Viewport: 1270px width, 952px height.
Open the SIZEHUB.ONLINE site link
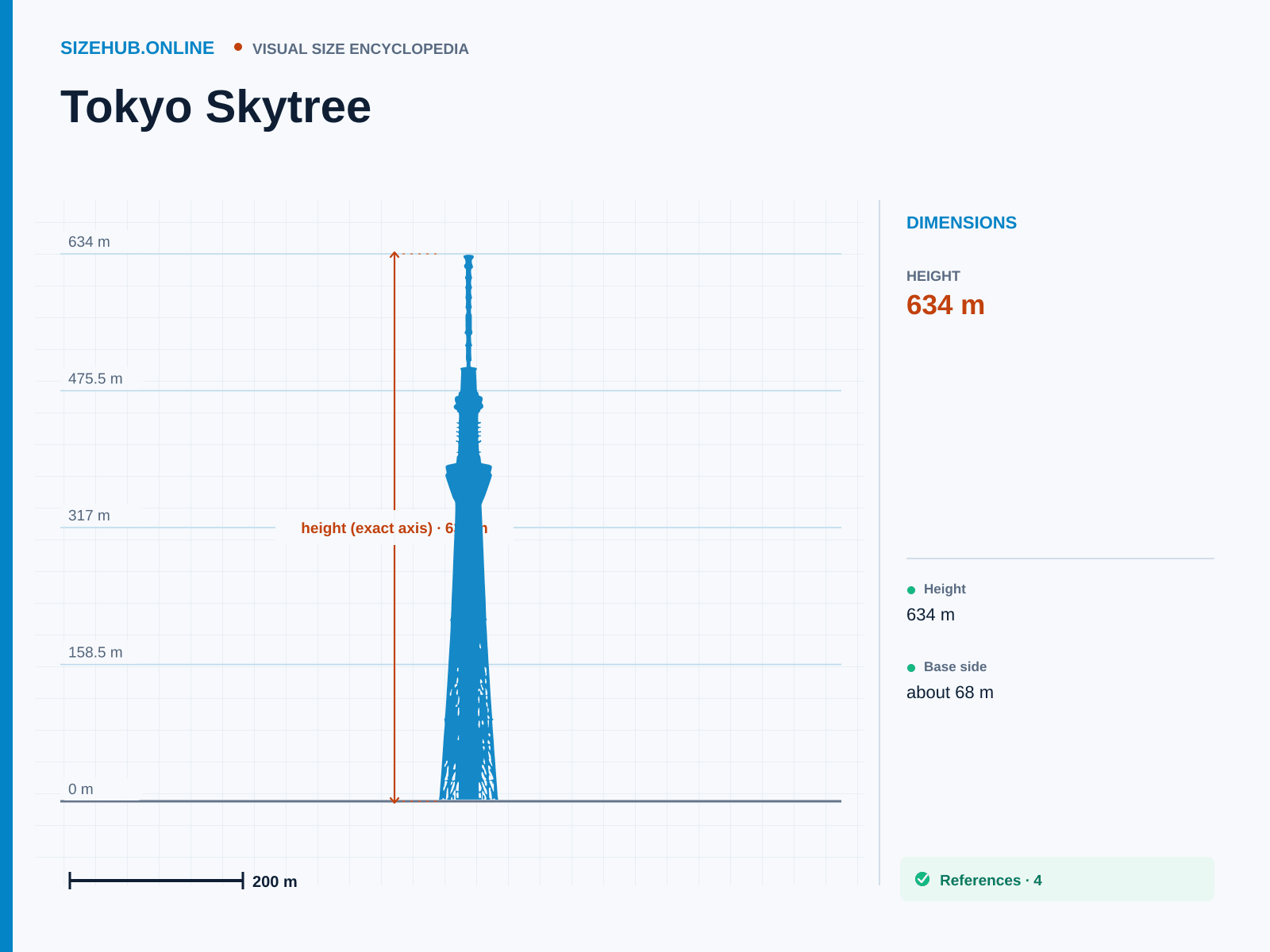point(137,48)
